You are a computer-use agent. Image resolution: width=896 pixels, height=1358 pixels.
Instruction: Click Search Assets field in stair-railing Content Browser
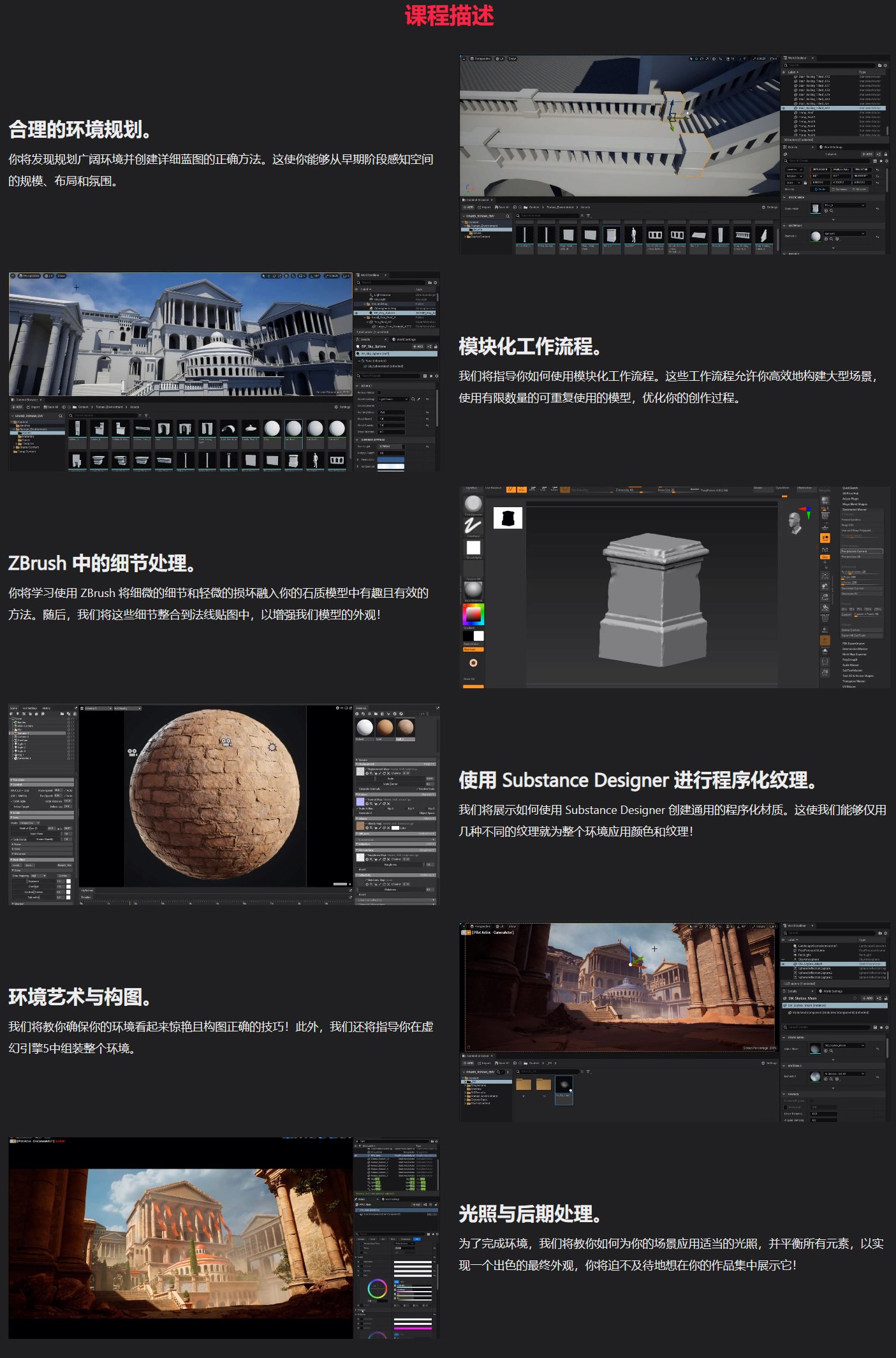point(548,216)
